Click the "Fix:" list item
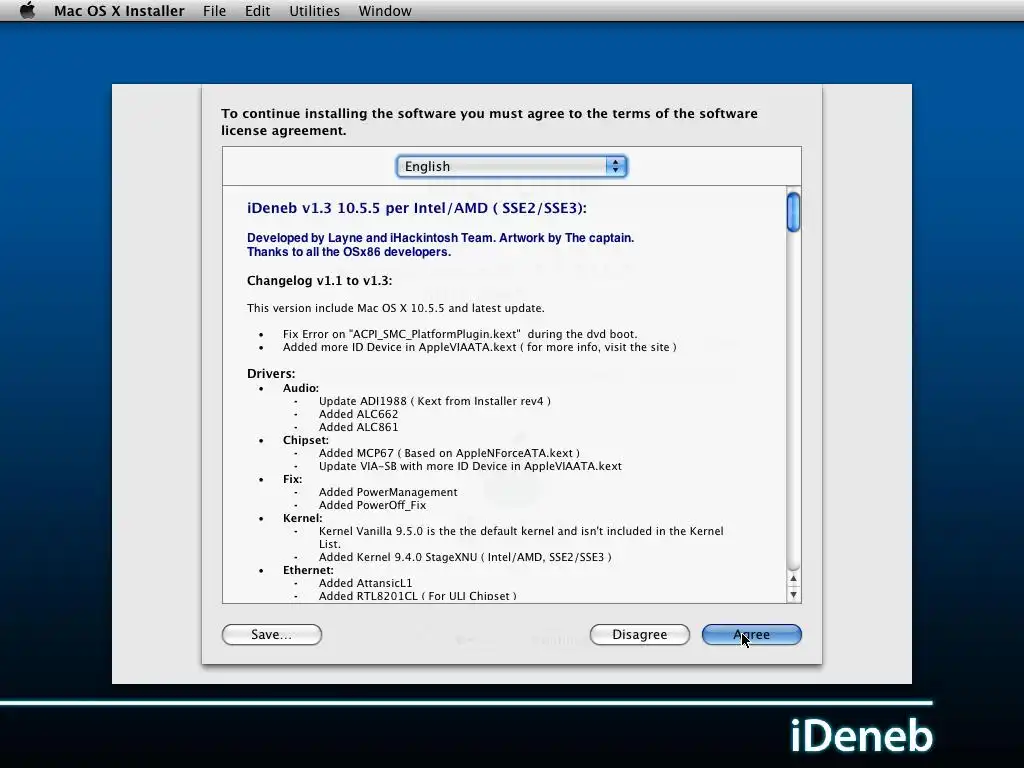1024x768 pixels. coord(293,479)
